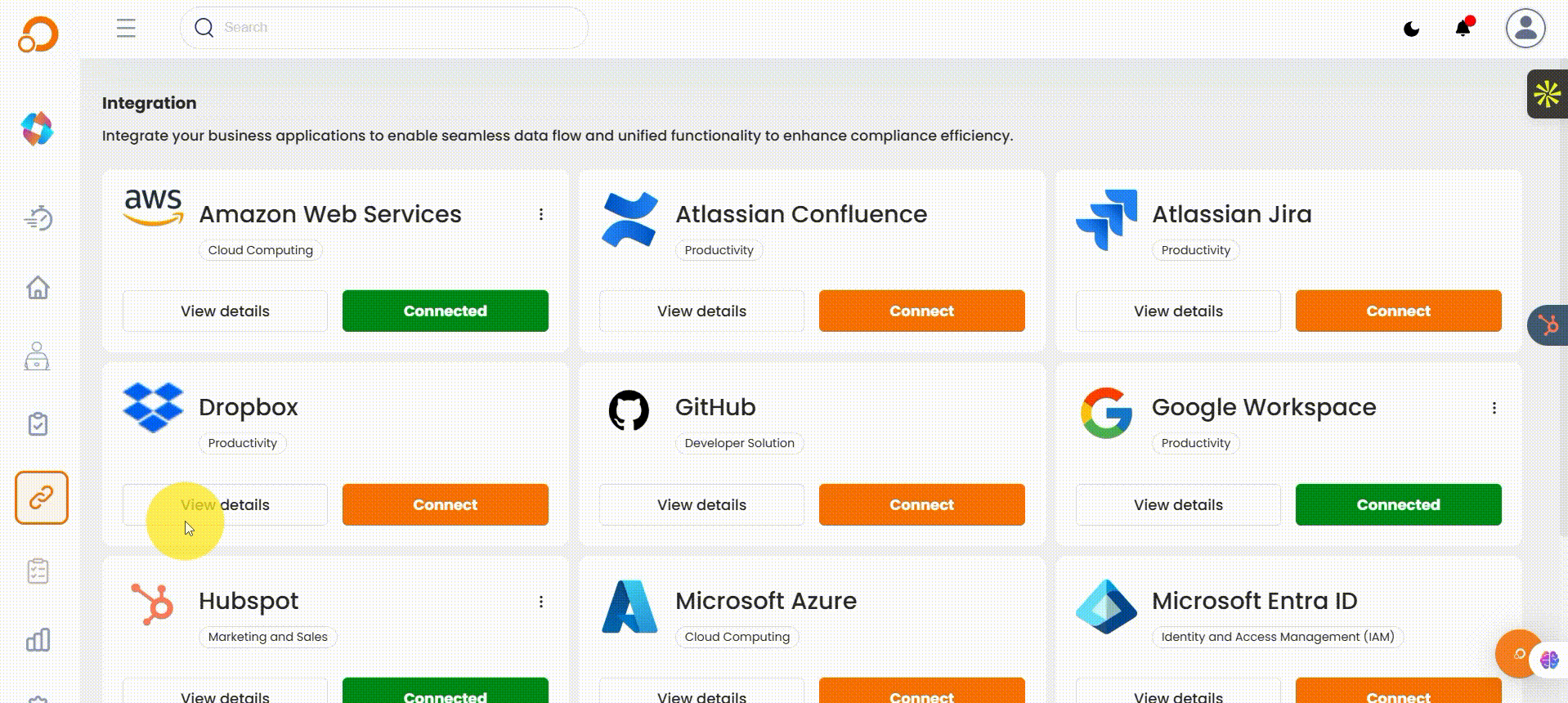
Task: Open Google Workspace three-dot menu
Action: coord(1494,408)
